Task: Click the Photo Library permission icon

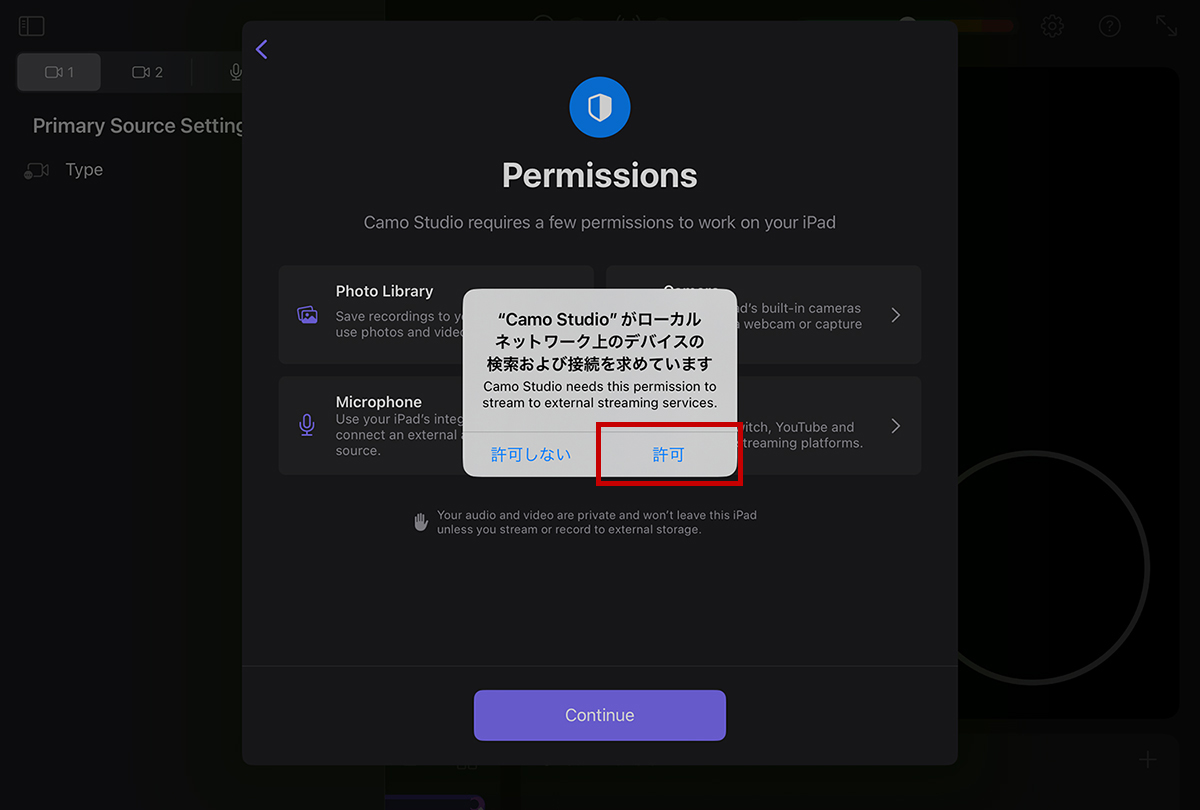Action: 307,315
